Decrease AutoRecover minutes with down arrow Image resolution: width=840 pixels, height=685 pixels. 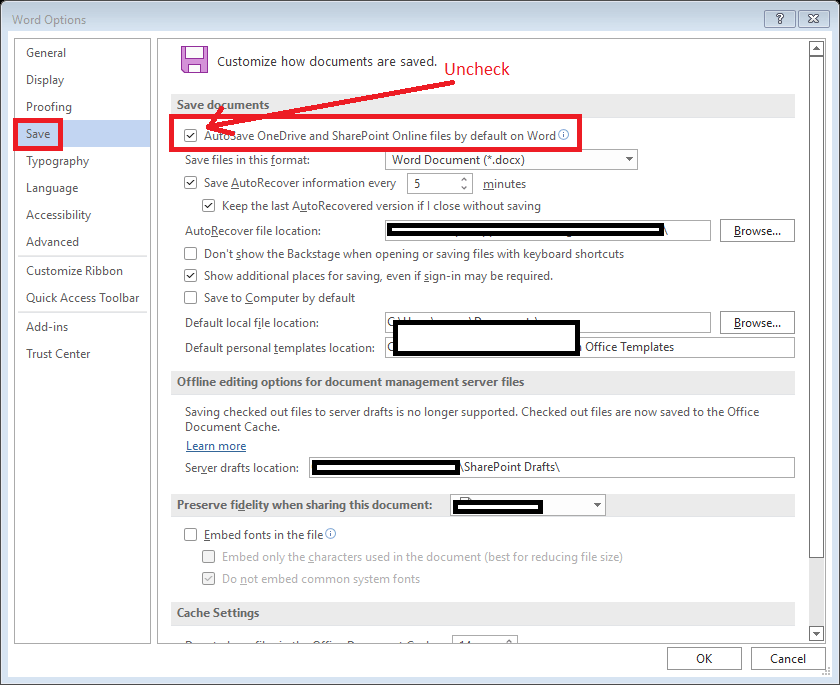point(464,188)
